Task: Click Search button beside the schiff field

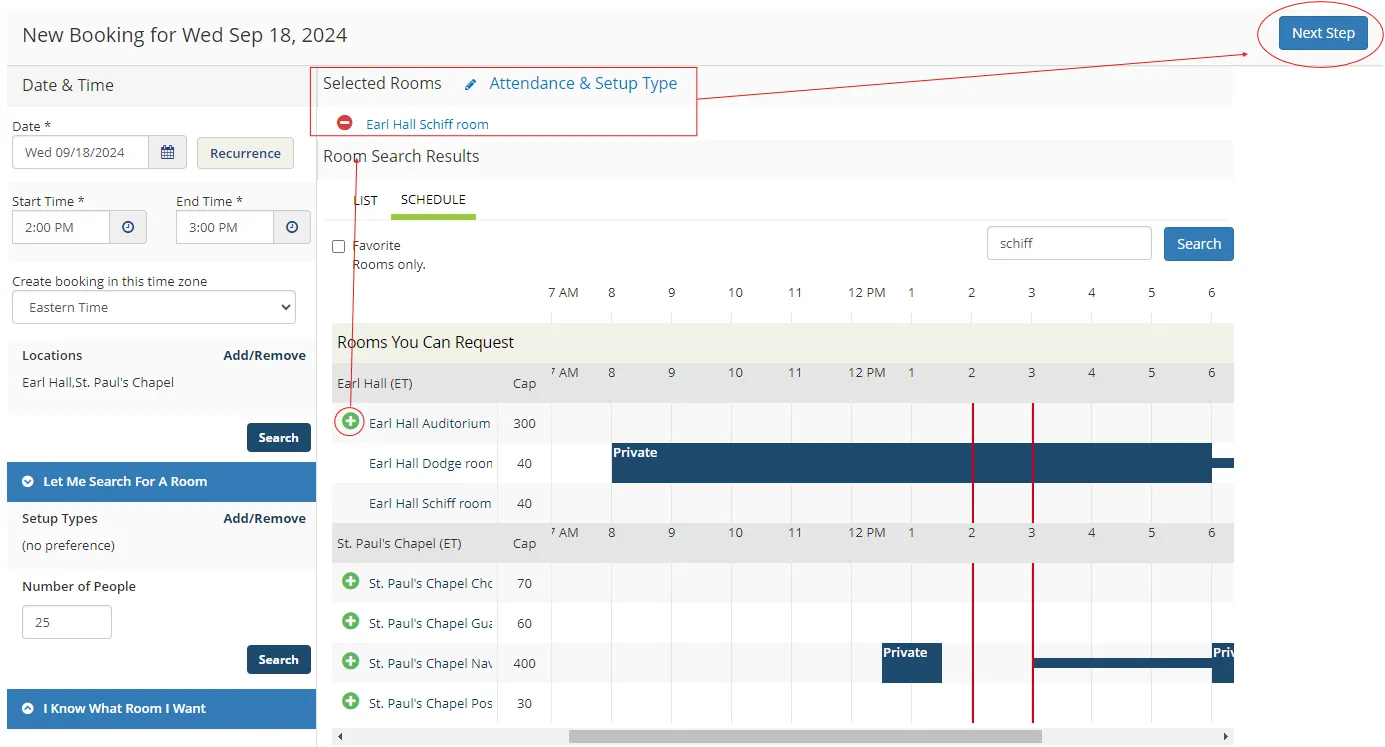Action: click(1198, 244)
